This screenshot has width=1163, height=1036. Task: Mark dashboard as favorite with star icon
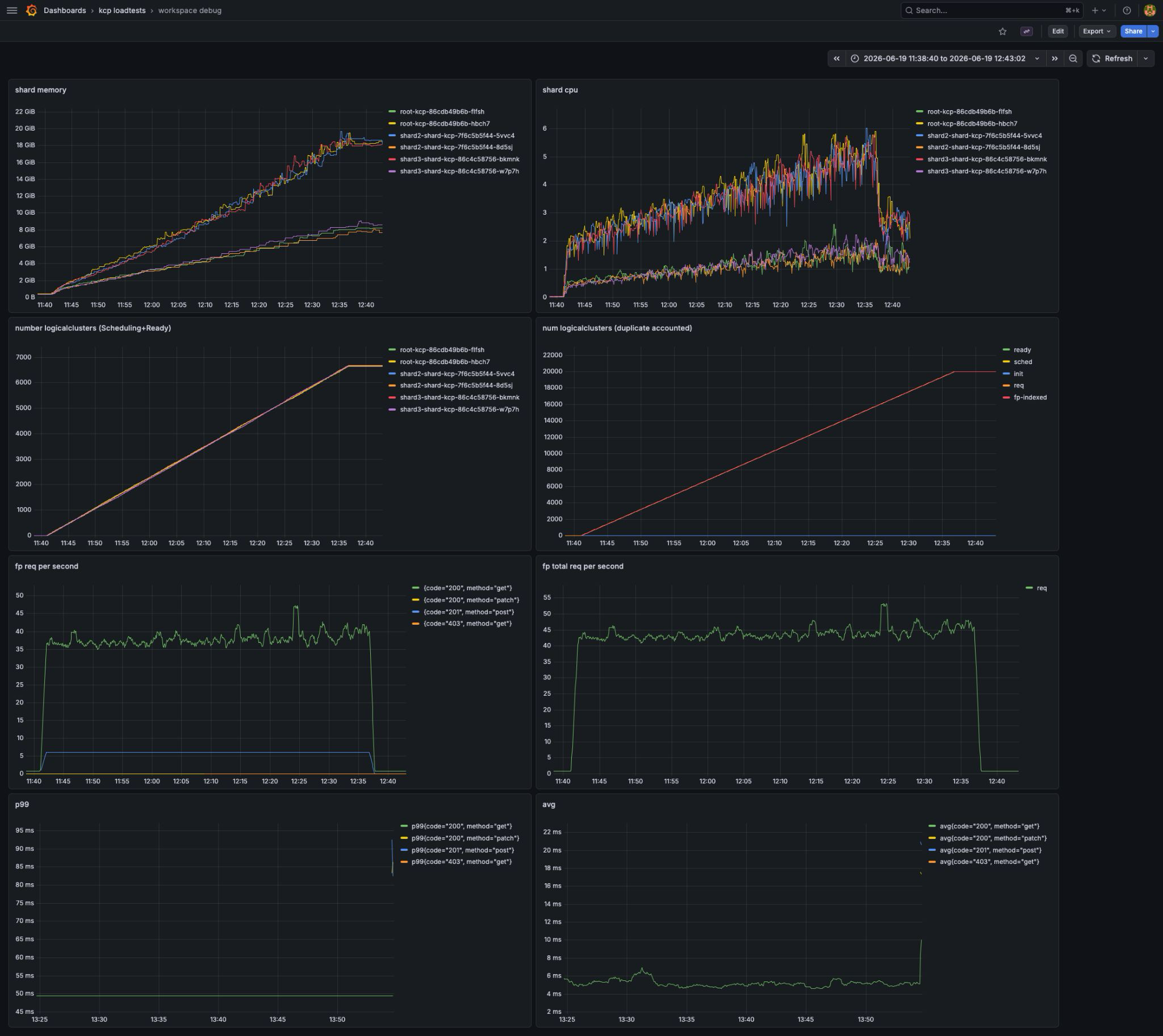(x=1002, y=31)
